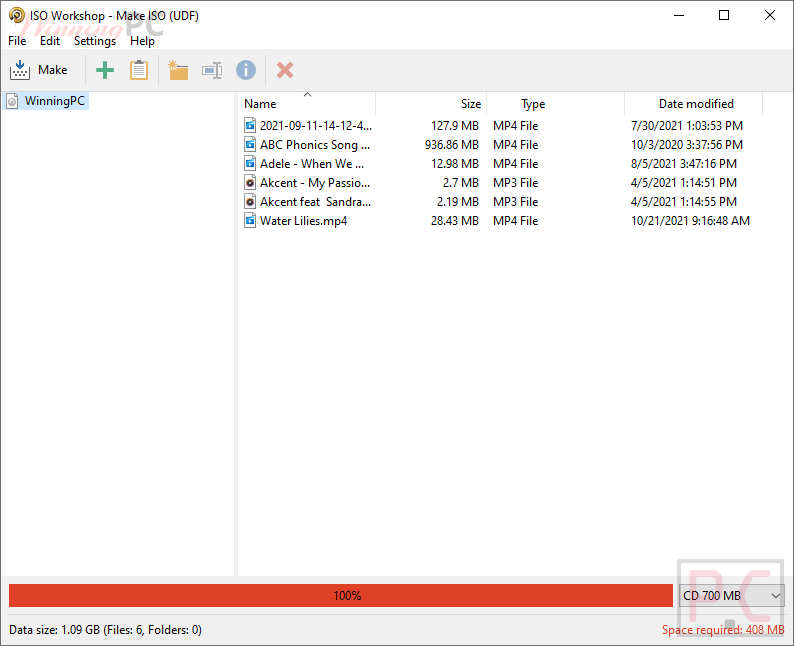Click the Space required: 408 MB text
Viewport: 794px width, 646px height.
point(723,630)
